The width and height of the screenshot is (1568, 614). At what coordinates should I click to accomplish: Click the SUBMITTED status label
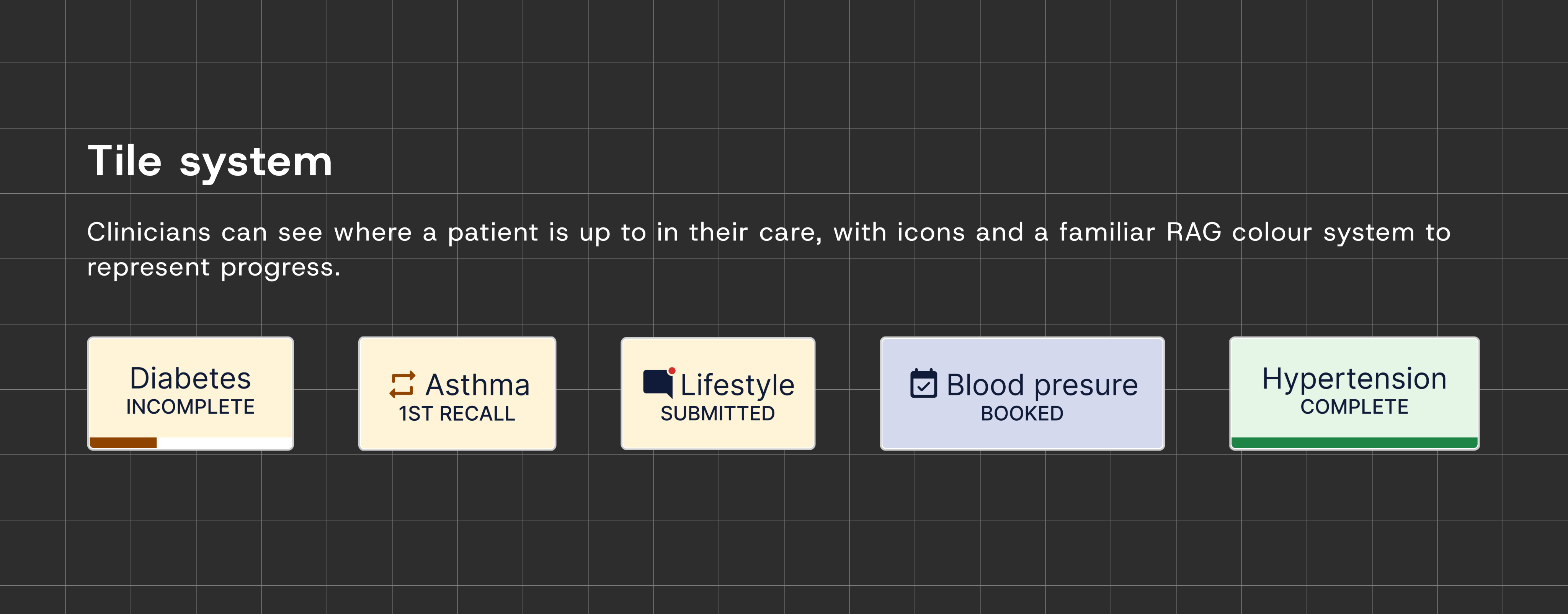coord(718,413)
